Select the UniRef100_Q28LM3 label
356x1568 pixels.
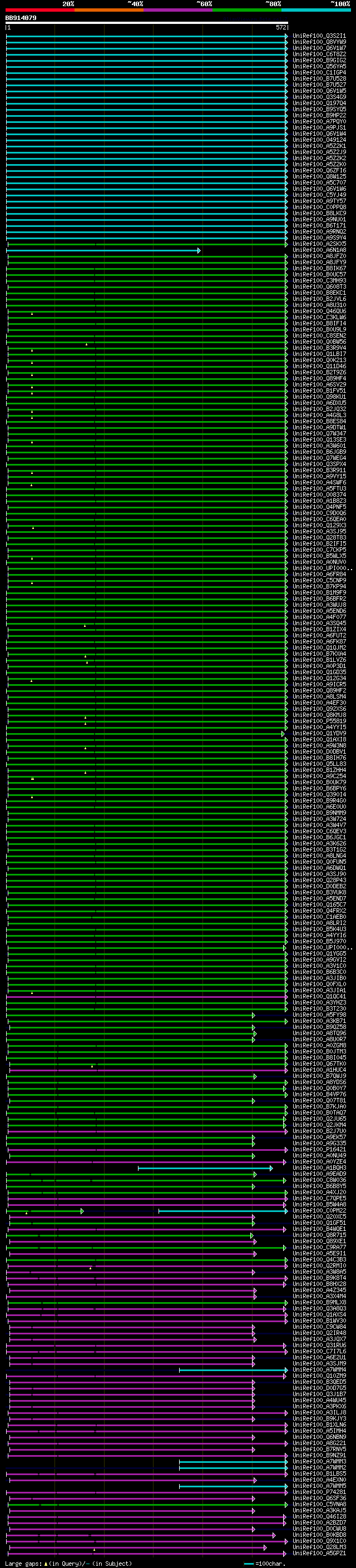tap(319, 1547)
